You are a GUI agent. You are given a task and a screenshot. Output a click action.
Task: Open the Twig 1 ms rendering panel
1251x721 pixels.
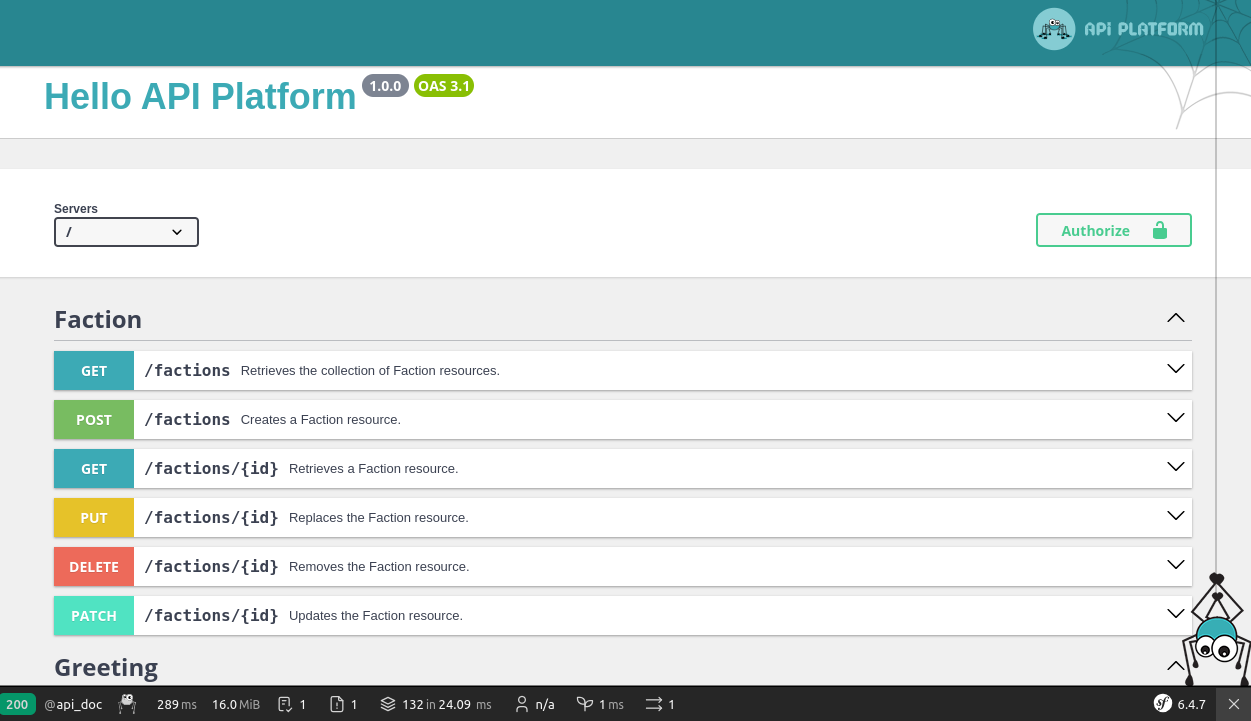tap(600, 704)
